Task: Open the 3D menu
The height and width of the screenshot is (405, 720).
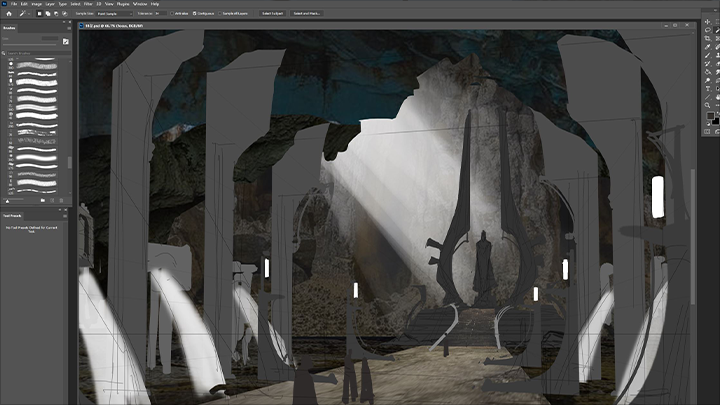Action: click(99, 4)
